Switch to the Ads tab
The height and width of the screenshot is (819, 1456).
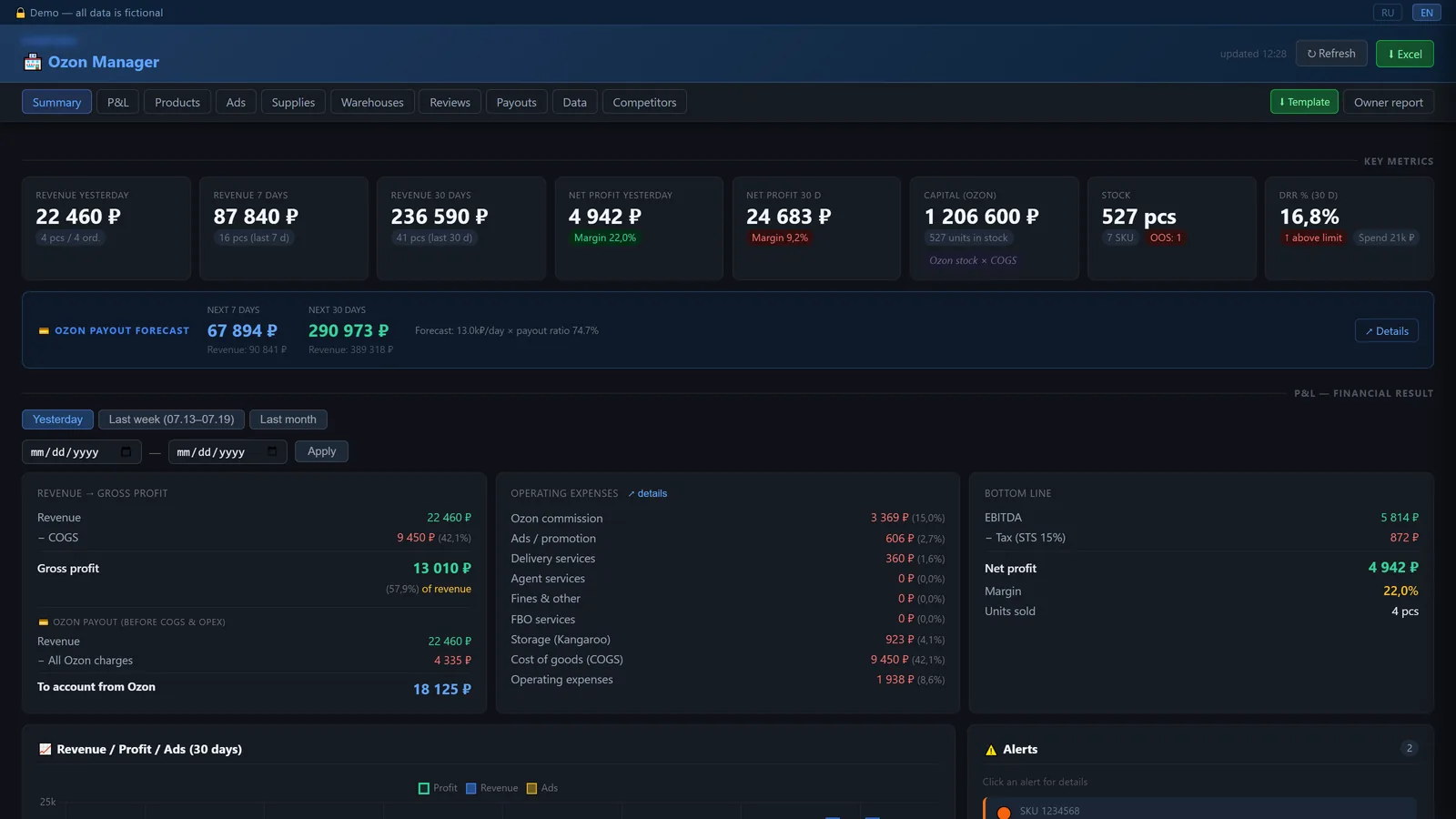236,102
